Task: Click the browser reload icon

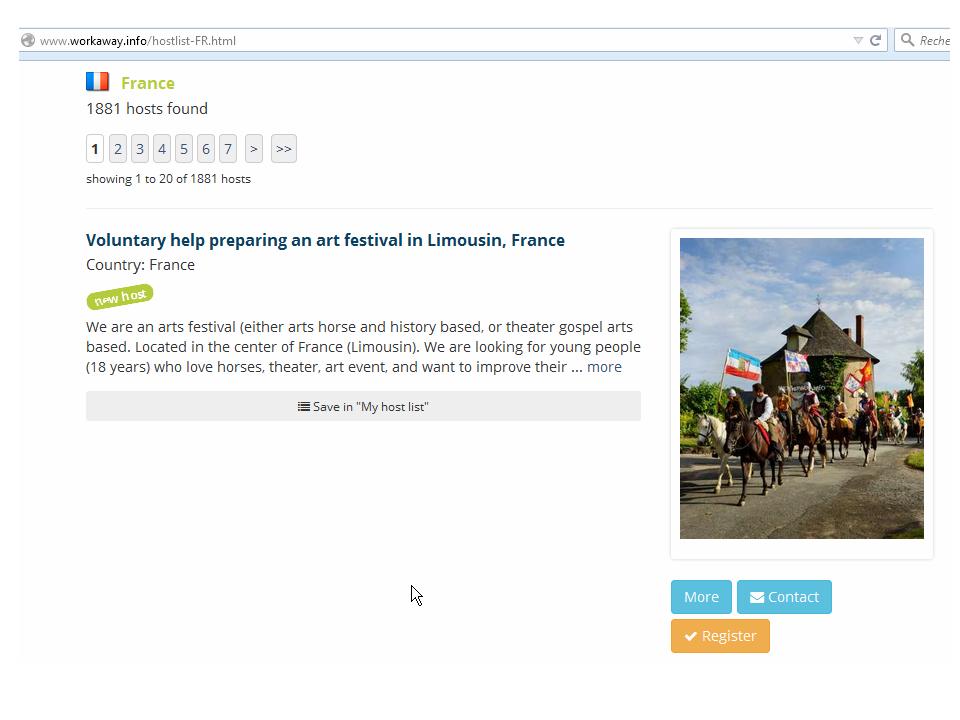Action: coord(876,40)
